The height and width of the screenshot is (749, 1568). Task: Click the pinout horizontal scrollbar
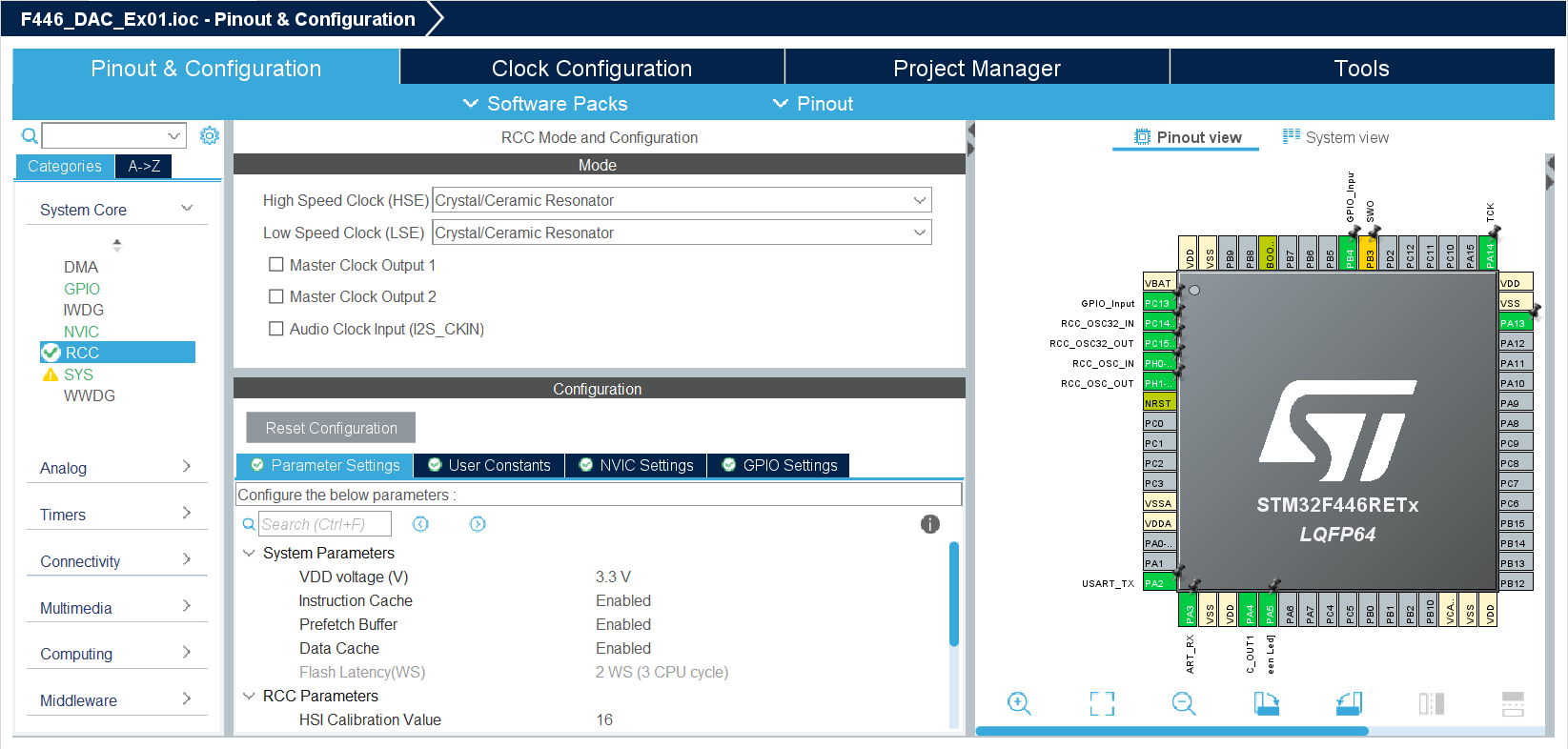(1172, 731)
